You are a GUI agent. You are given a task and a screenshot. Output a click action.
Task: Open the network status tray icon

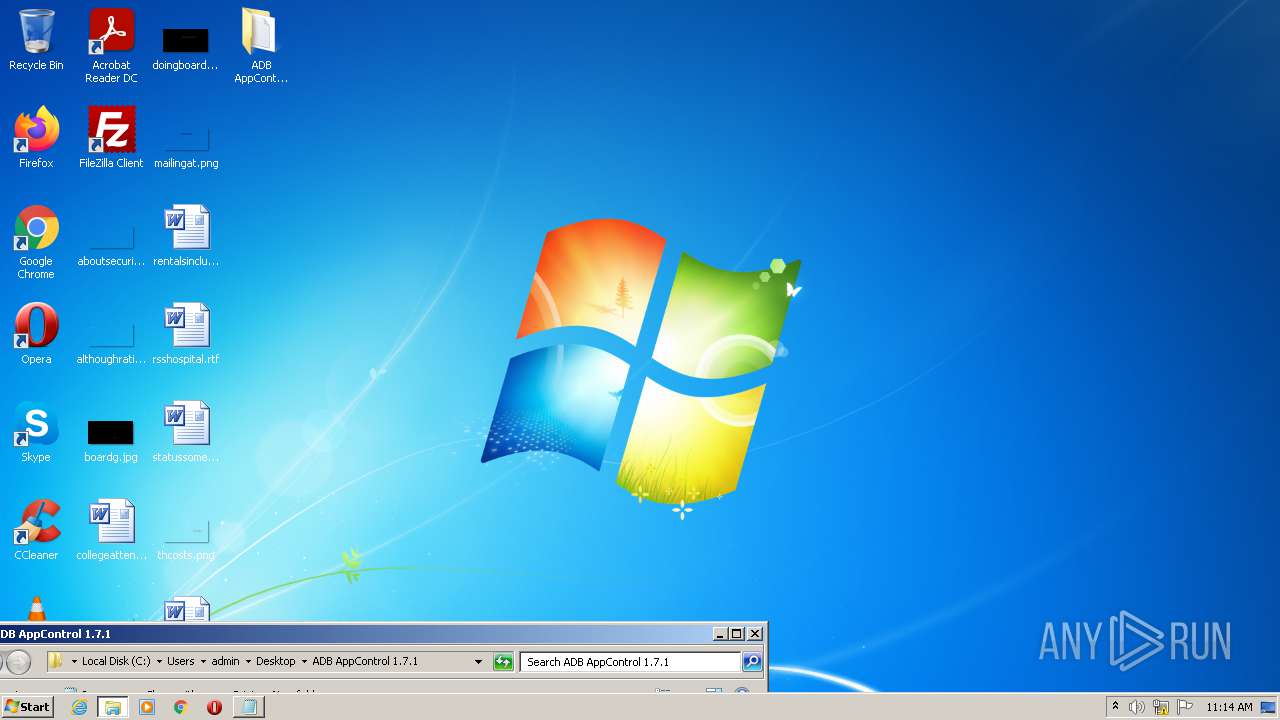tap(1161, 707)
